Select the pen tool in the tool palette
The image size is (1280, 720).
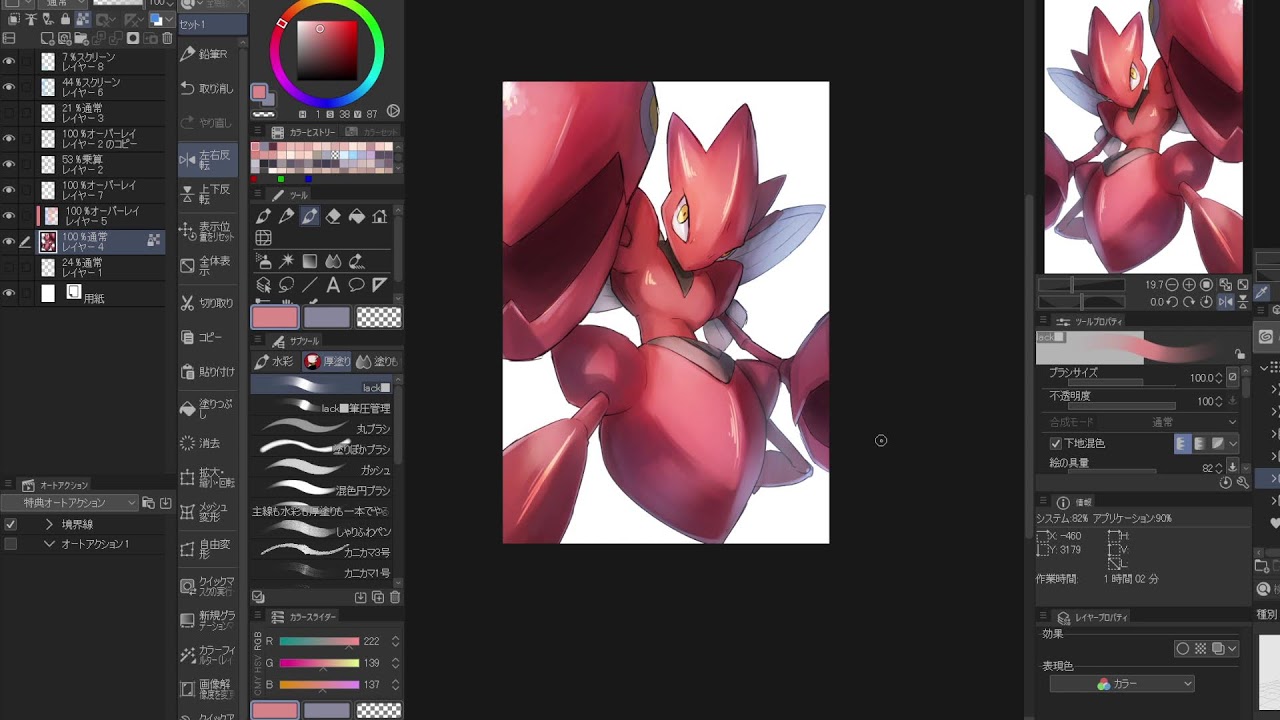pos(264,216)
